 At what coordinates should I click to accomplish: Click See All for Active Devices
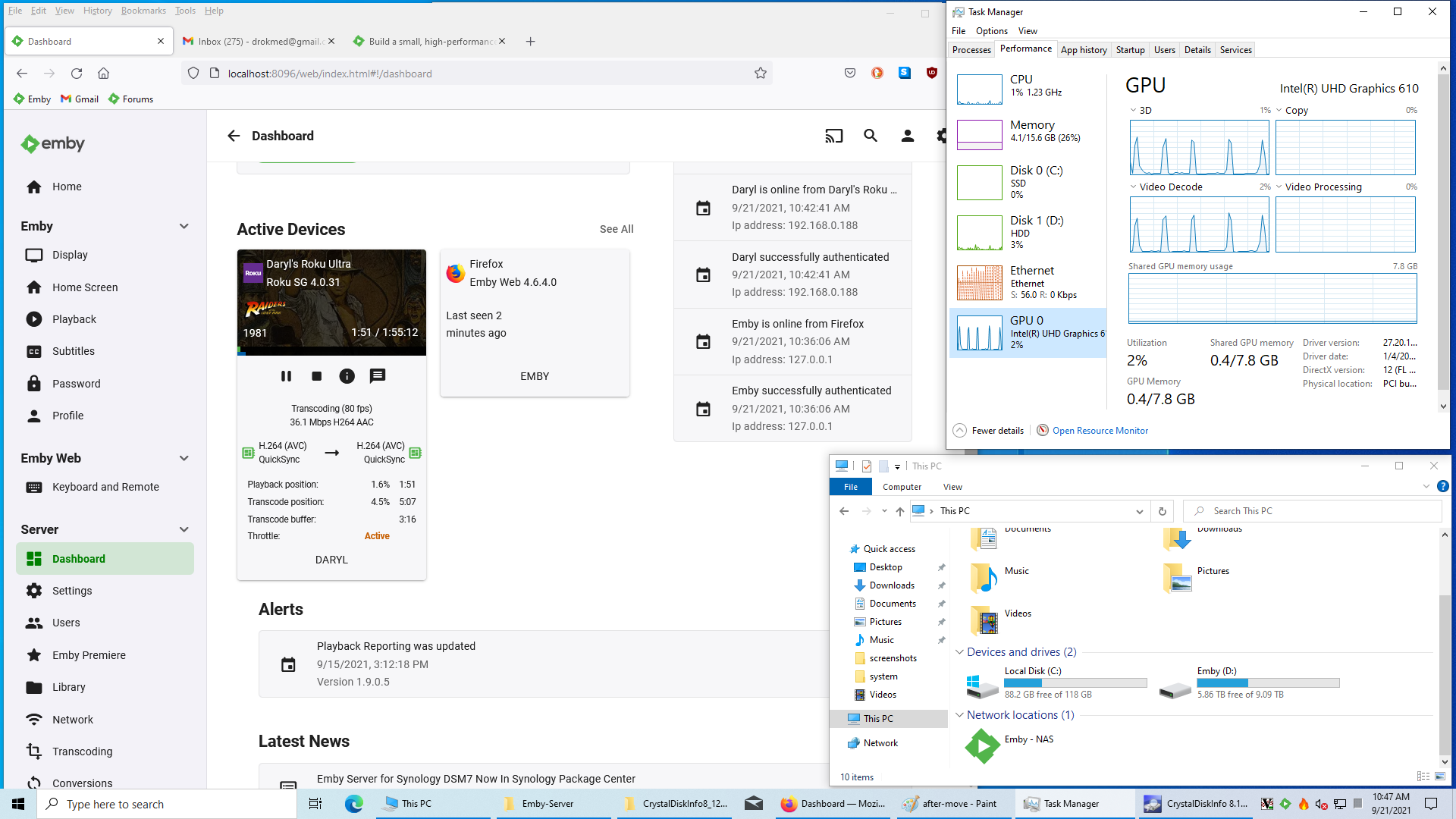(616, 229)
